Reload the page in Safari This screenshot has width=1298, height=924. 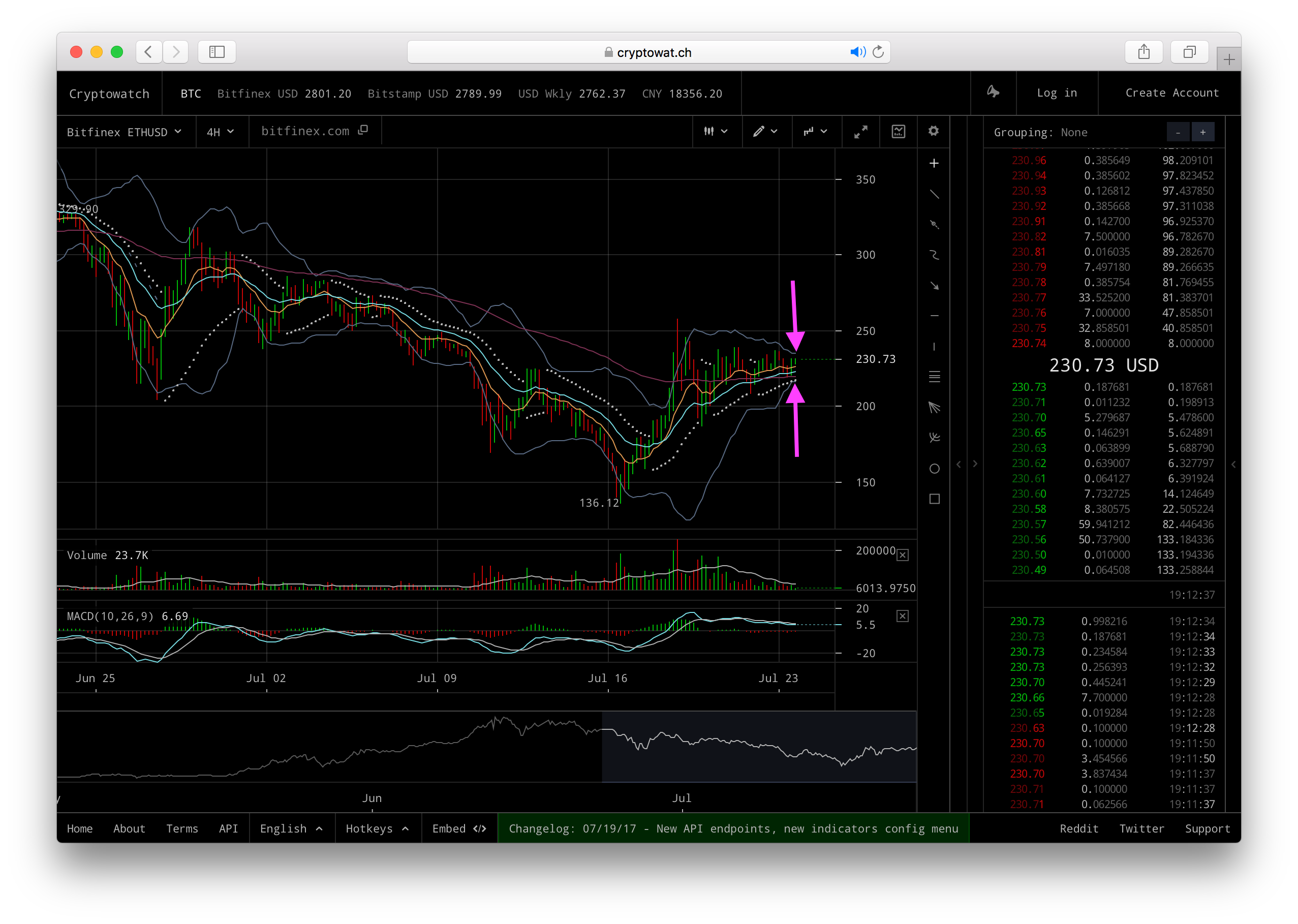[x=879, y=52]
